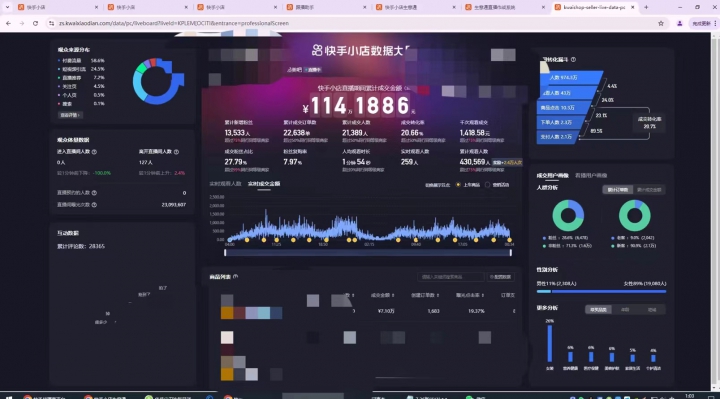Switch to the 实时观看人数 chart tab
This screenshot has width=720, height=399.
click(225, 184)
